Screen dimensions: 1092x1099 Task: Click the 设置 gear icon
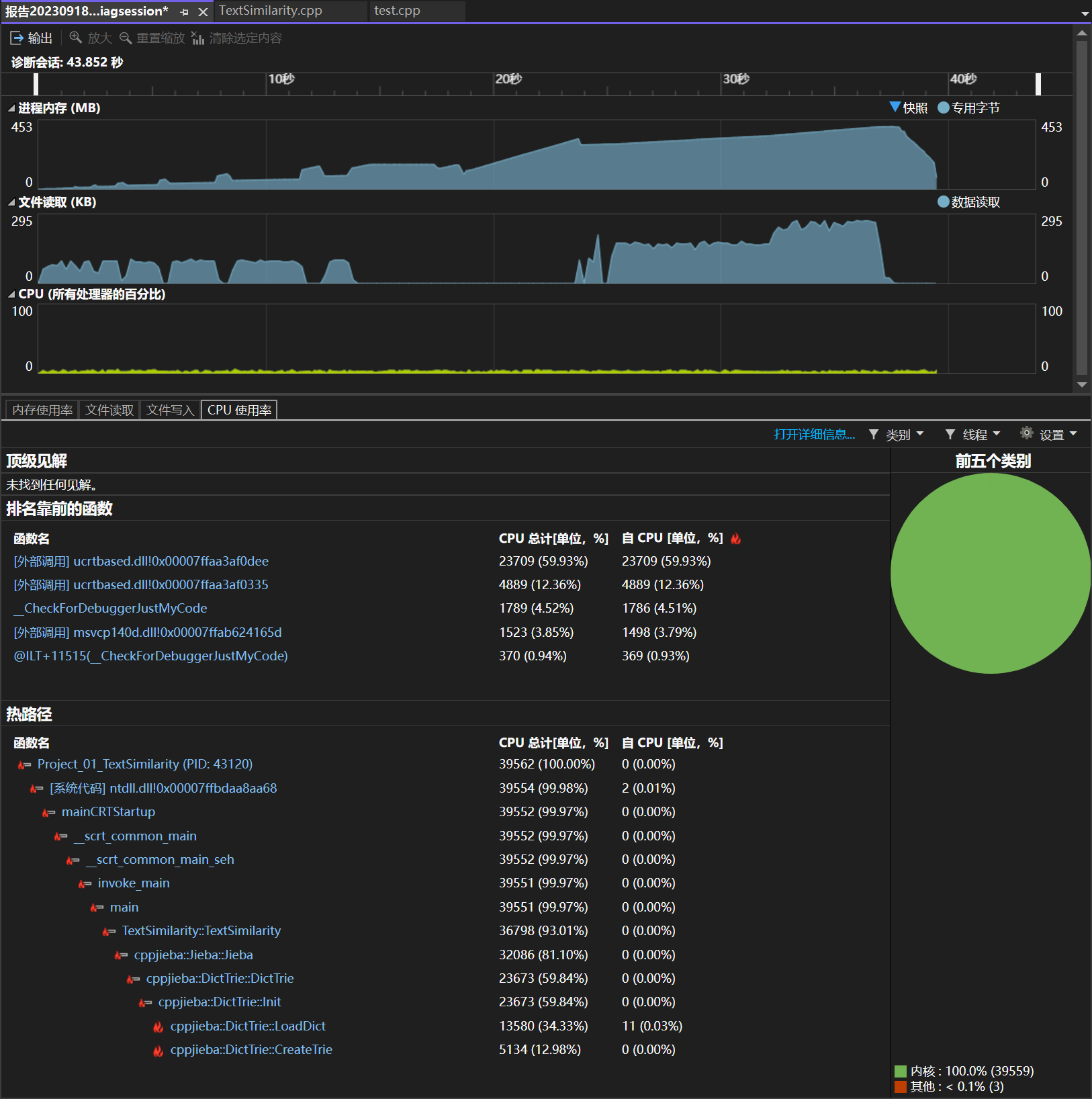1026,433
